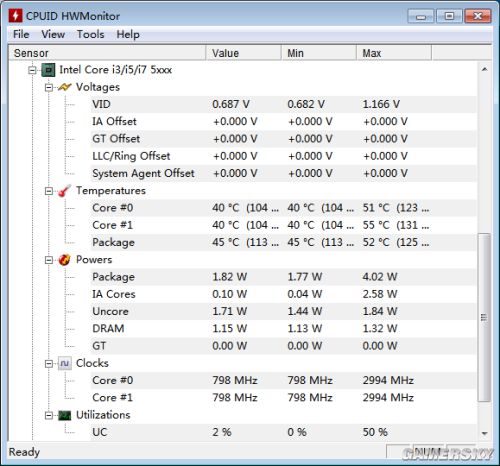The height and width of the screenshot is (466, 500).
Task: Open the Help menu
Action: (x=128, y=34)
